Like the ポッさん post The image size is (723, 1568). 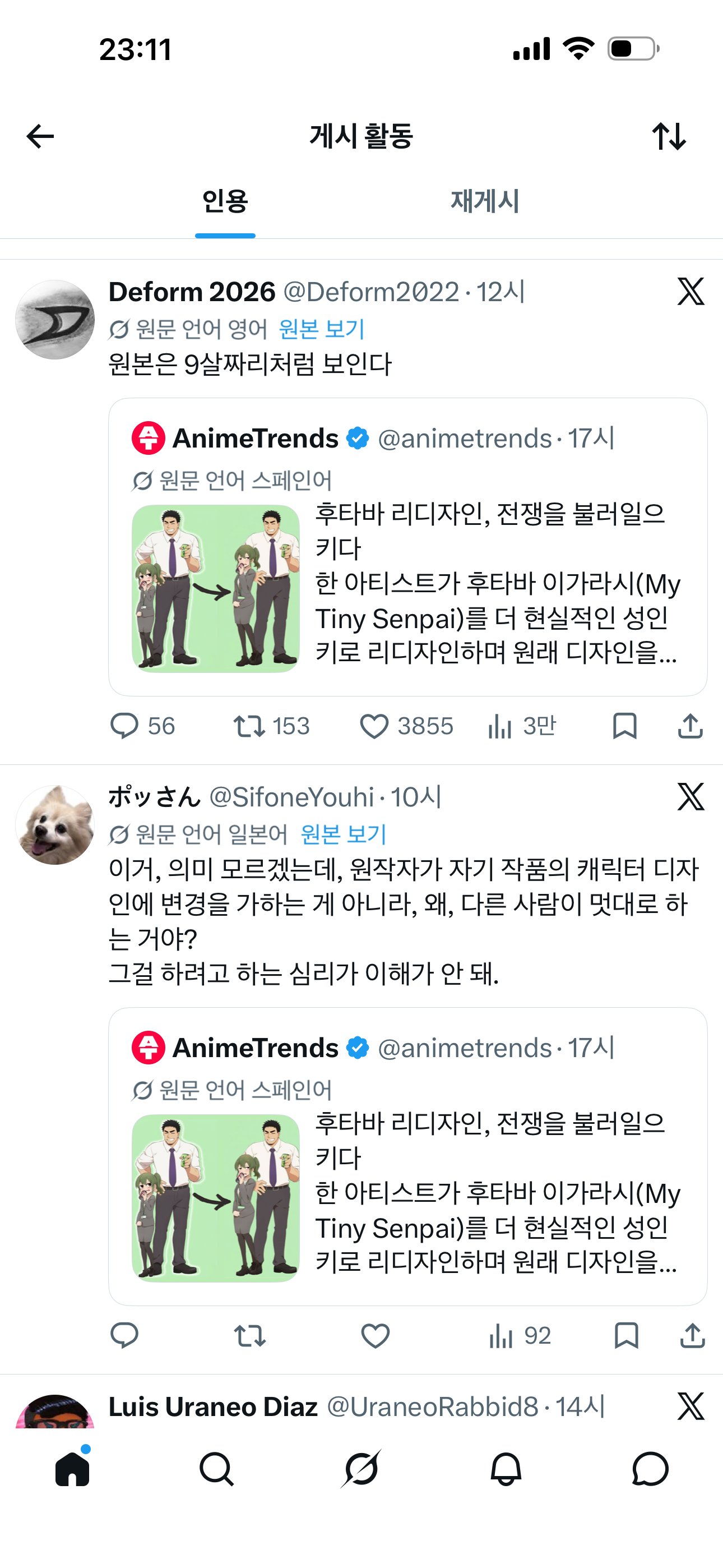tap(375, 1336)
